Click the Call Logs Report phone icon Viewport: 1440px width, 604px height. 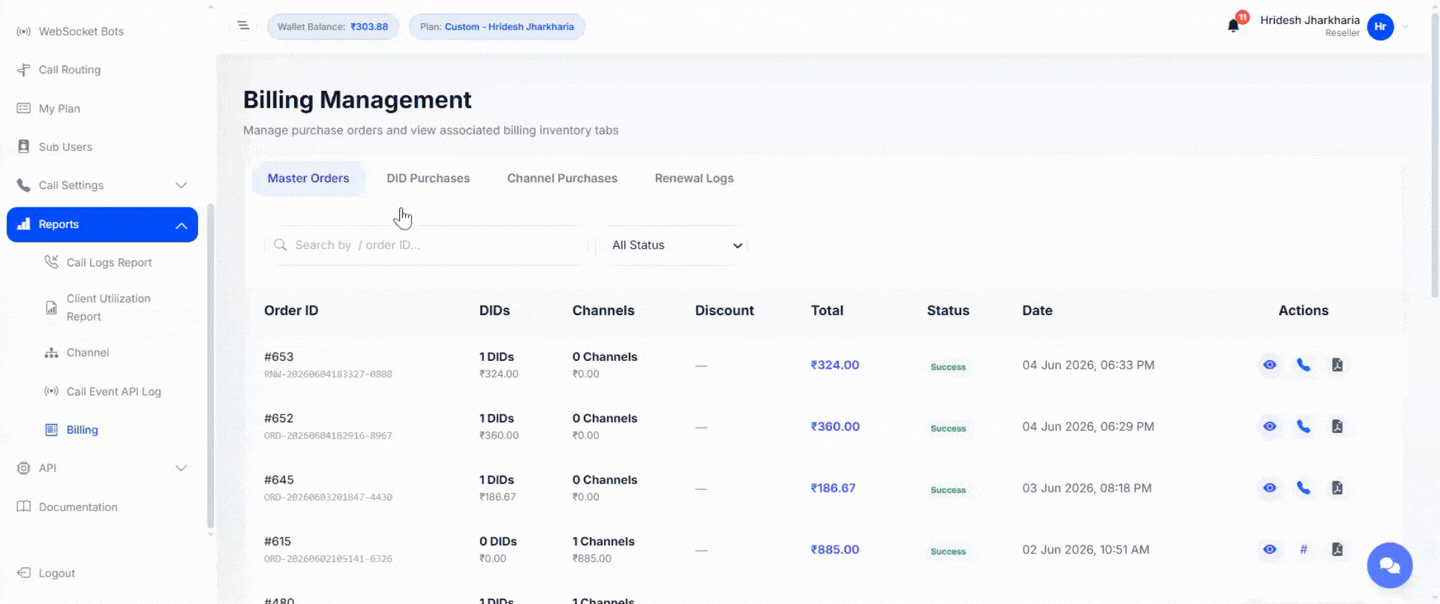click(x=51, y=262)
